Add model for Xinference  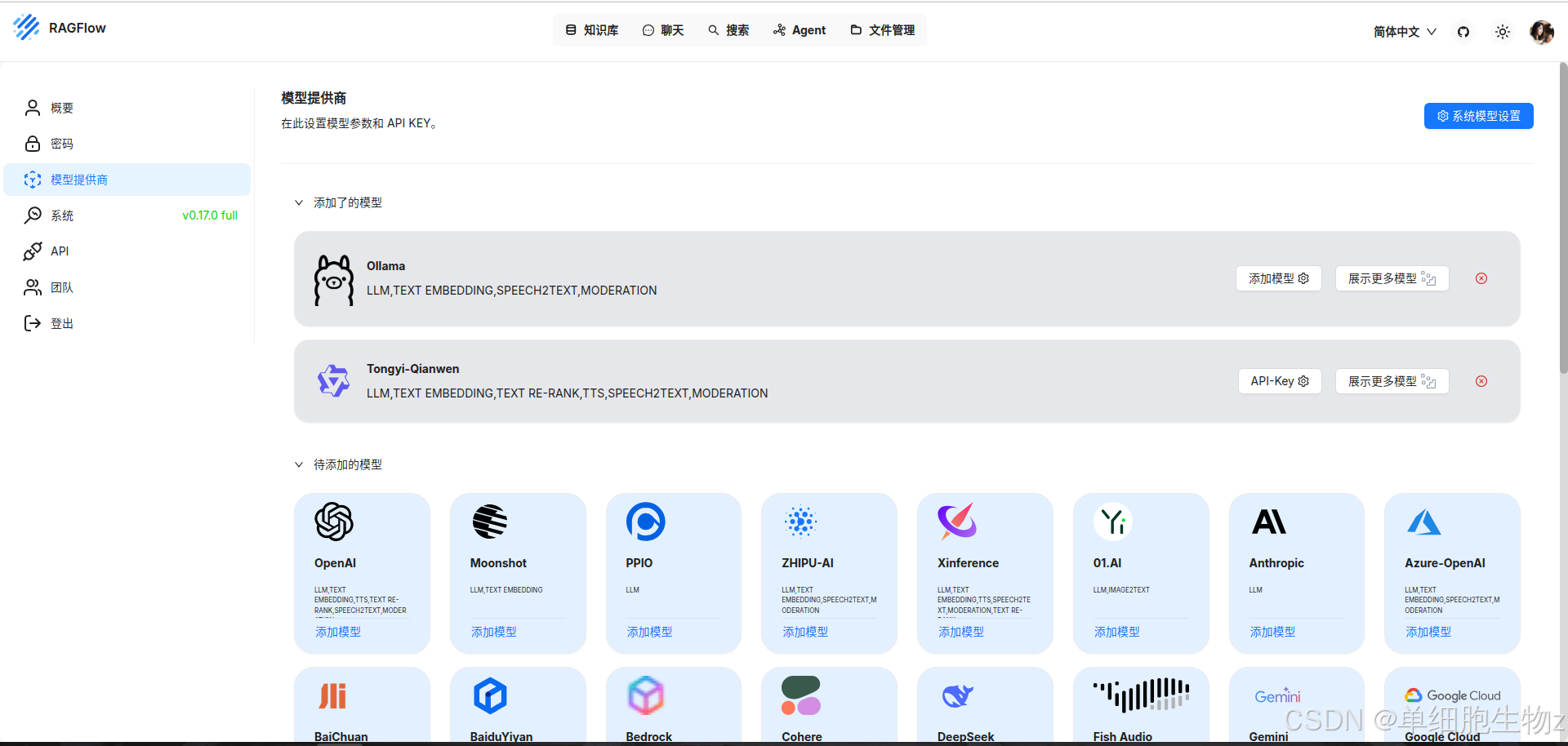(961, 632)
